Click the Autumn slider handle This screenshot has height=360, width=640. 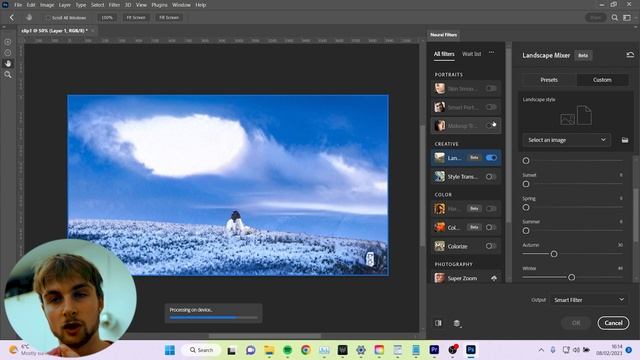554,254
